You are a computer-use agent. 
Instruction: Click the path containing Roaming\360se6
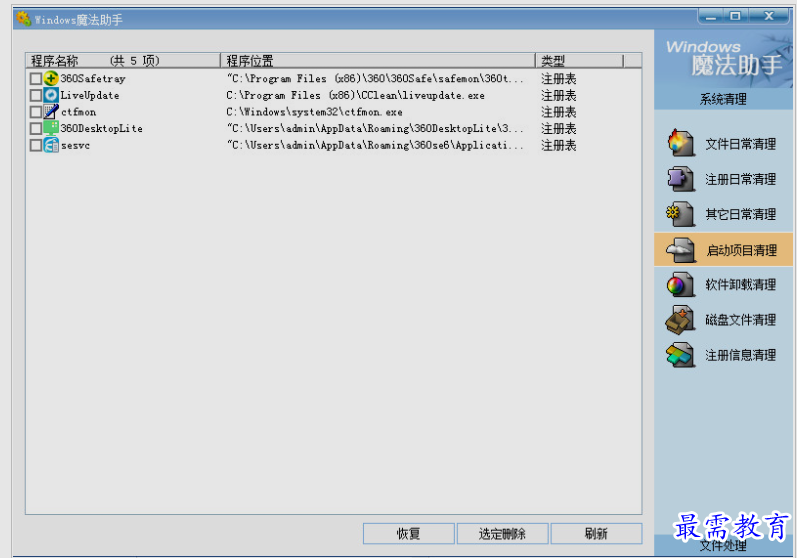375,145
